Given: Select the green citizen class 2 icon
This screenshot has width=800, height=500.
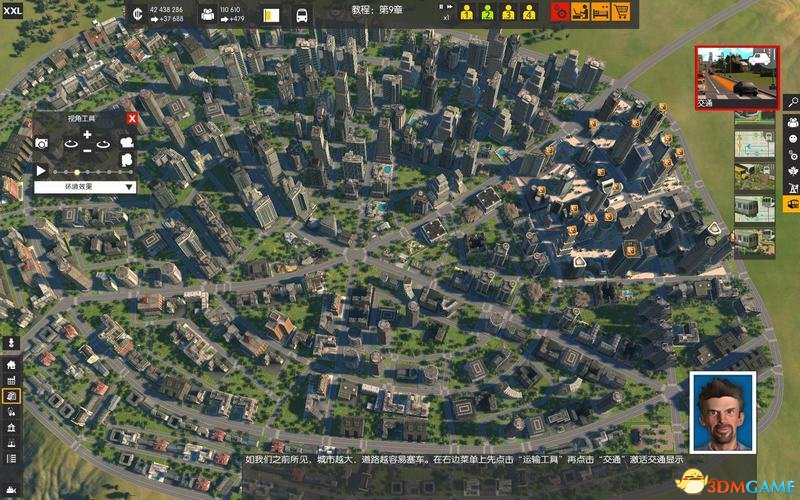Looking at the screenshot, I should pyautogui.click(x=487, y=12).
